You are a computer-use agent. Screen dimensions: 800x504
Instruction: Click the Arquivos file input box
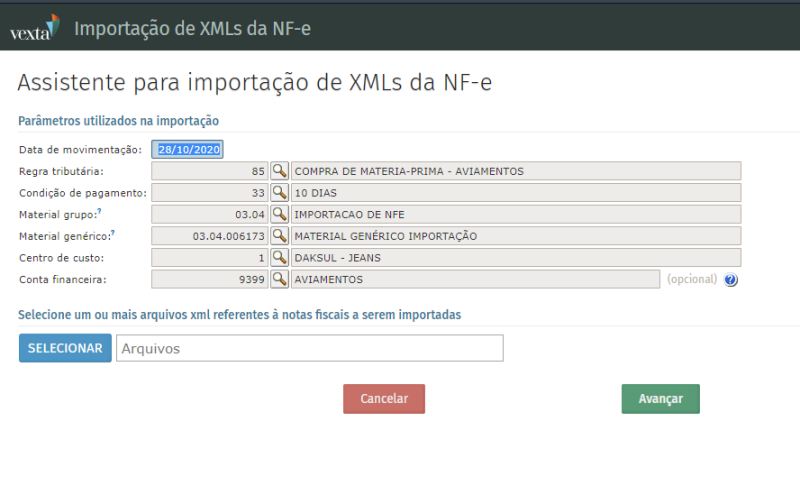point(309,348)
